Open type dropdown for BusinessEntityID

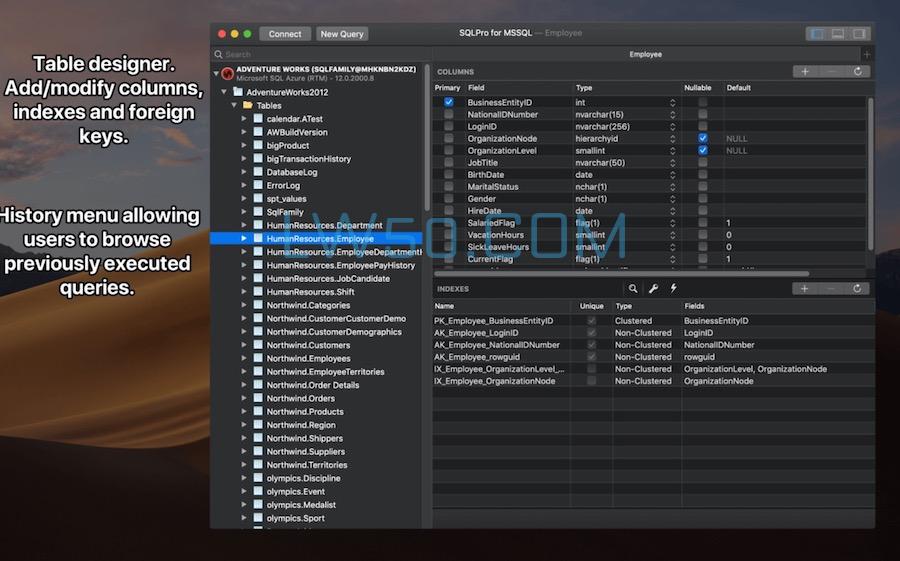[x=672, y=102]
